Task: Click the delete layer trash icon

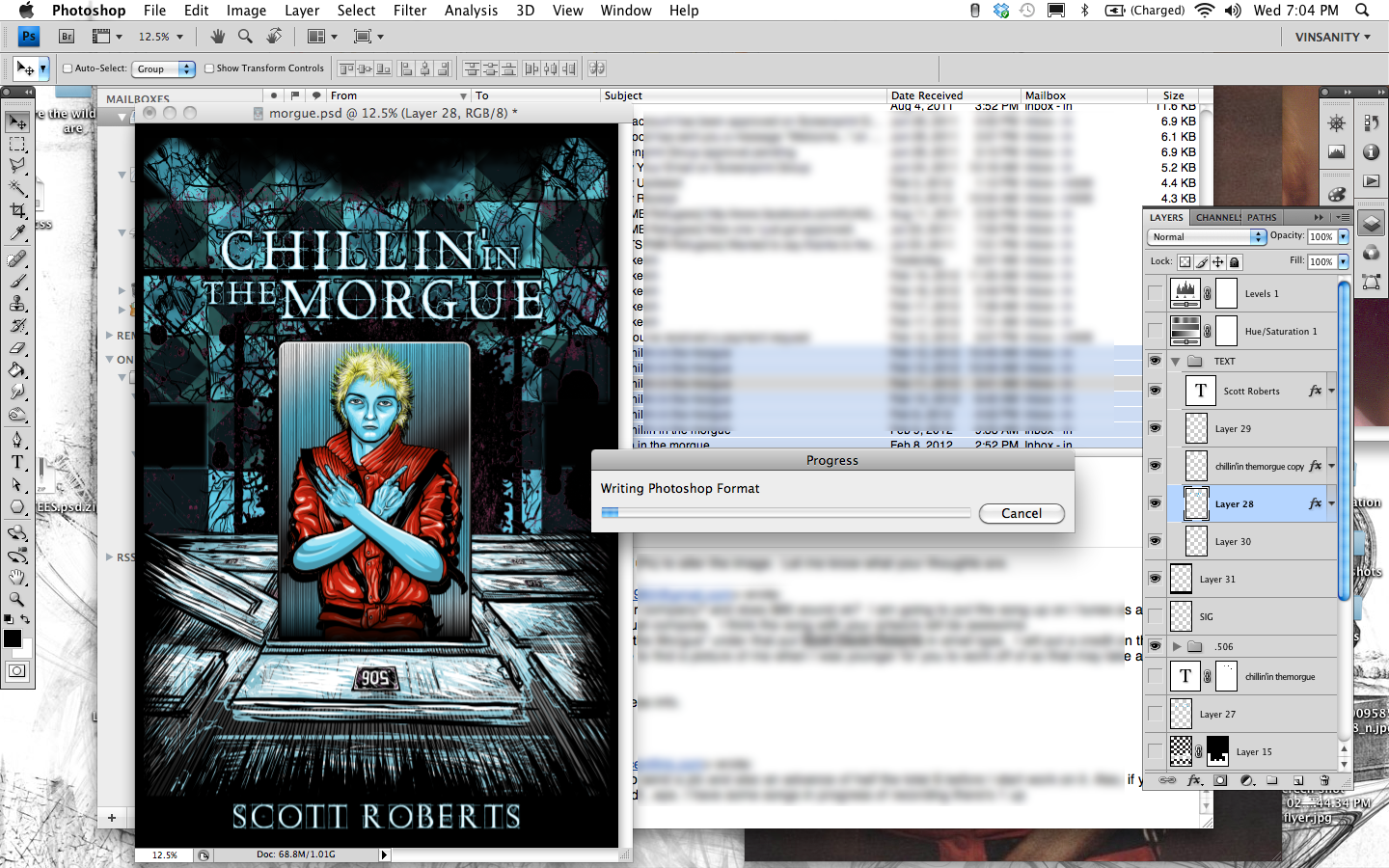Action: pos(1324,780)
